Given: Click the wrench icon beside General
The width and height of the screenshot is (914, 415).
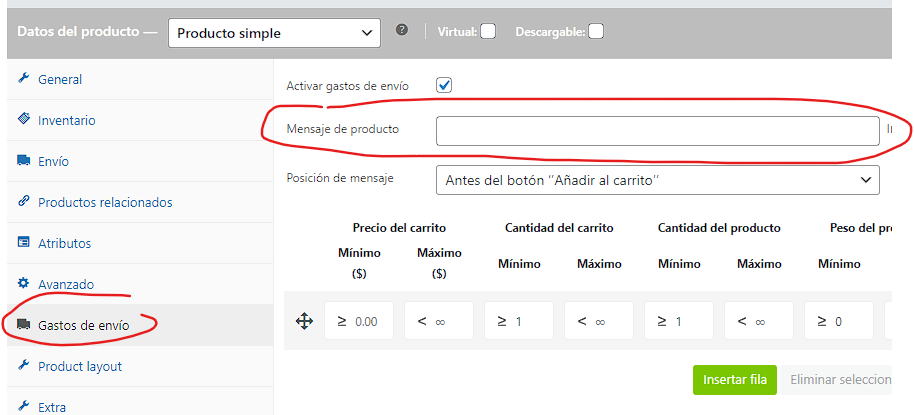Looking at the screenshot, I should pos(23,79).
